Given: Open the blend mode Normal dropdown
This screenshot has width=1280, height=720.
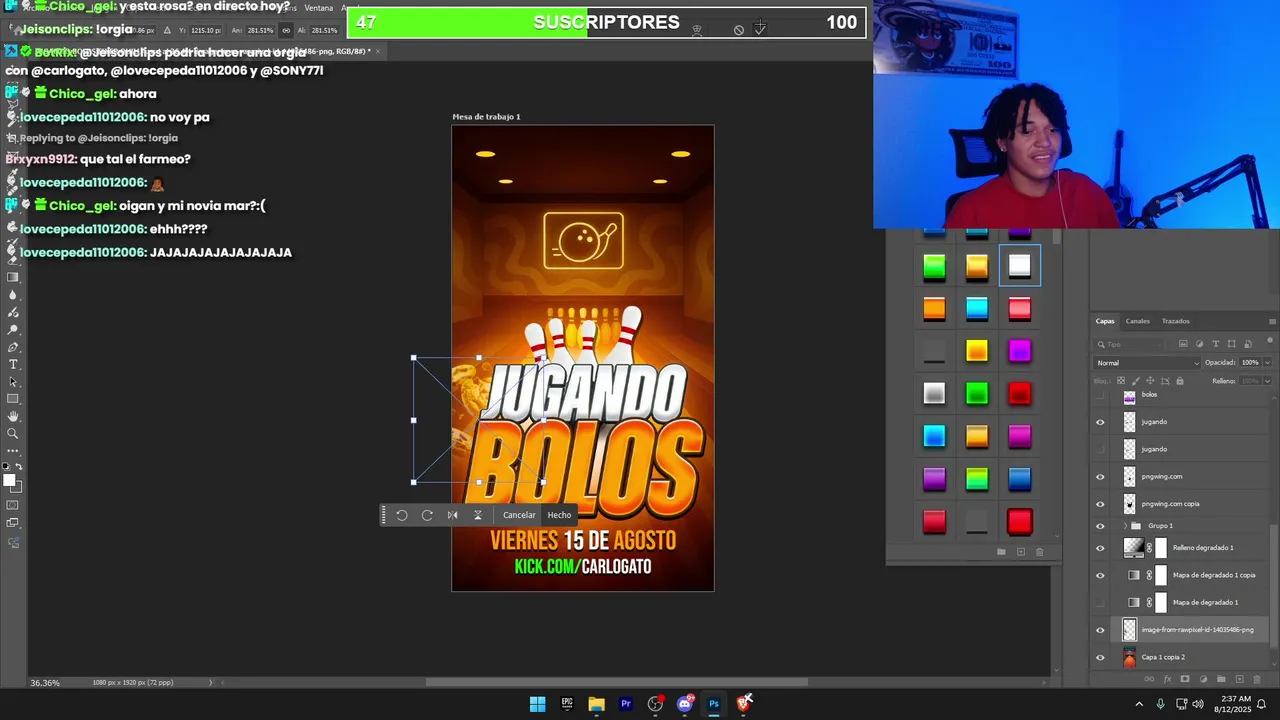Looking at the screenshot, I should pyautogui.click(x=1147, y=363).
